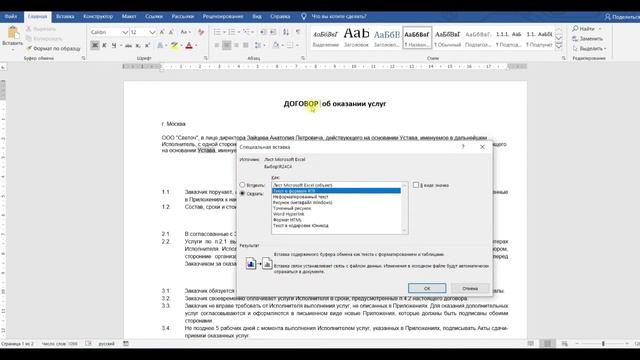Click the yellow text highlight color button
The image size is (640, 360).
click(x=174, y=45)
